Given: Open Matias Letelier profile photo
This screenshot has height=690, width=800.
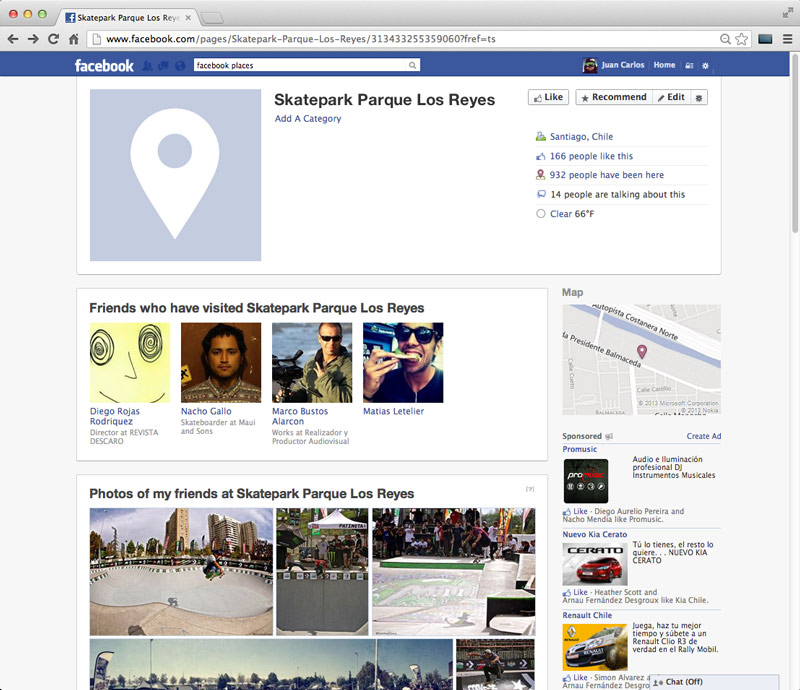Looking at the screenshot, I should (403, 362).
